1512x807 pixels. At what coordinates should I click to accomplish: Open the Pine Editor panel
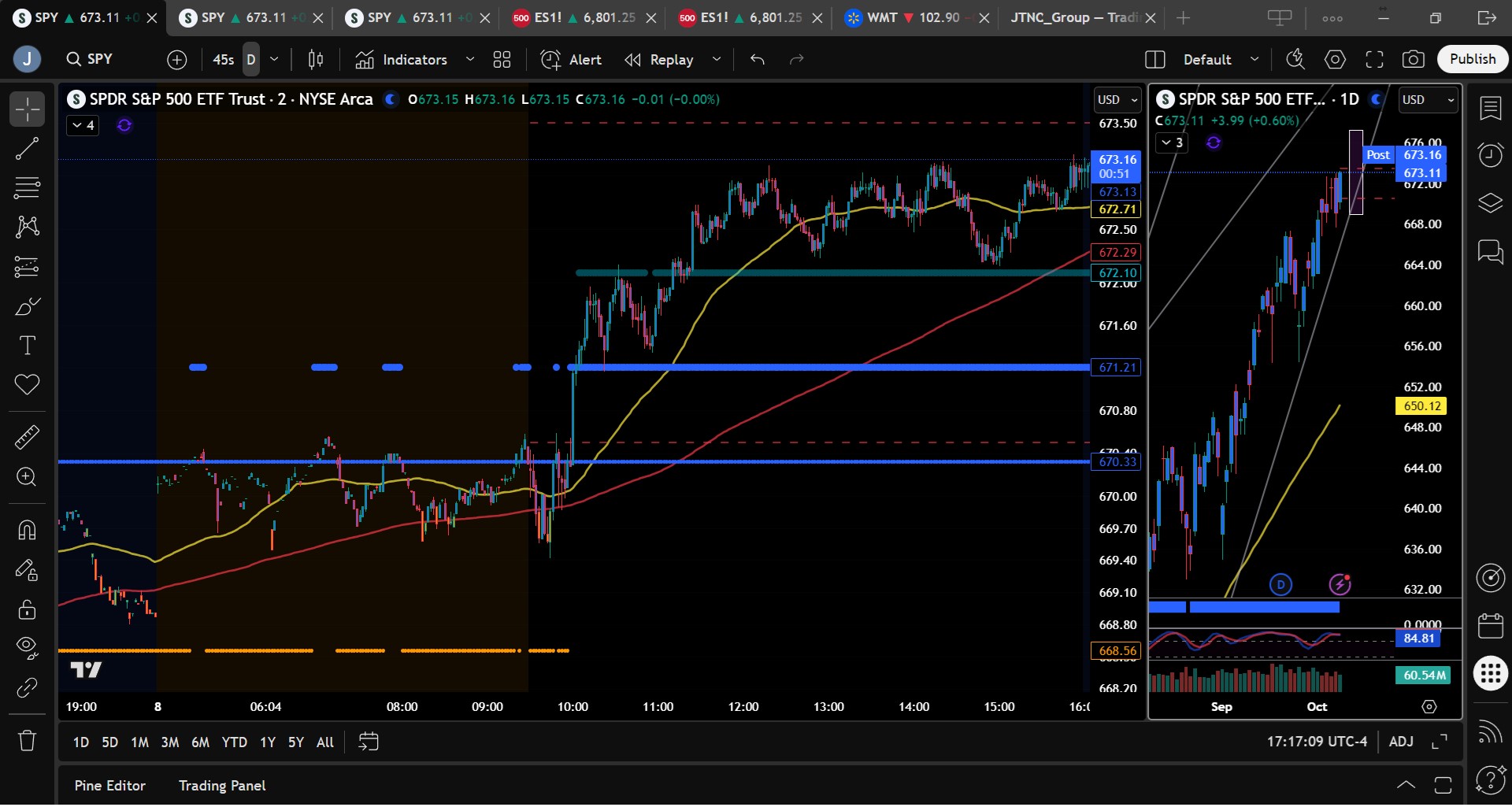(110, 786)
